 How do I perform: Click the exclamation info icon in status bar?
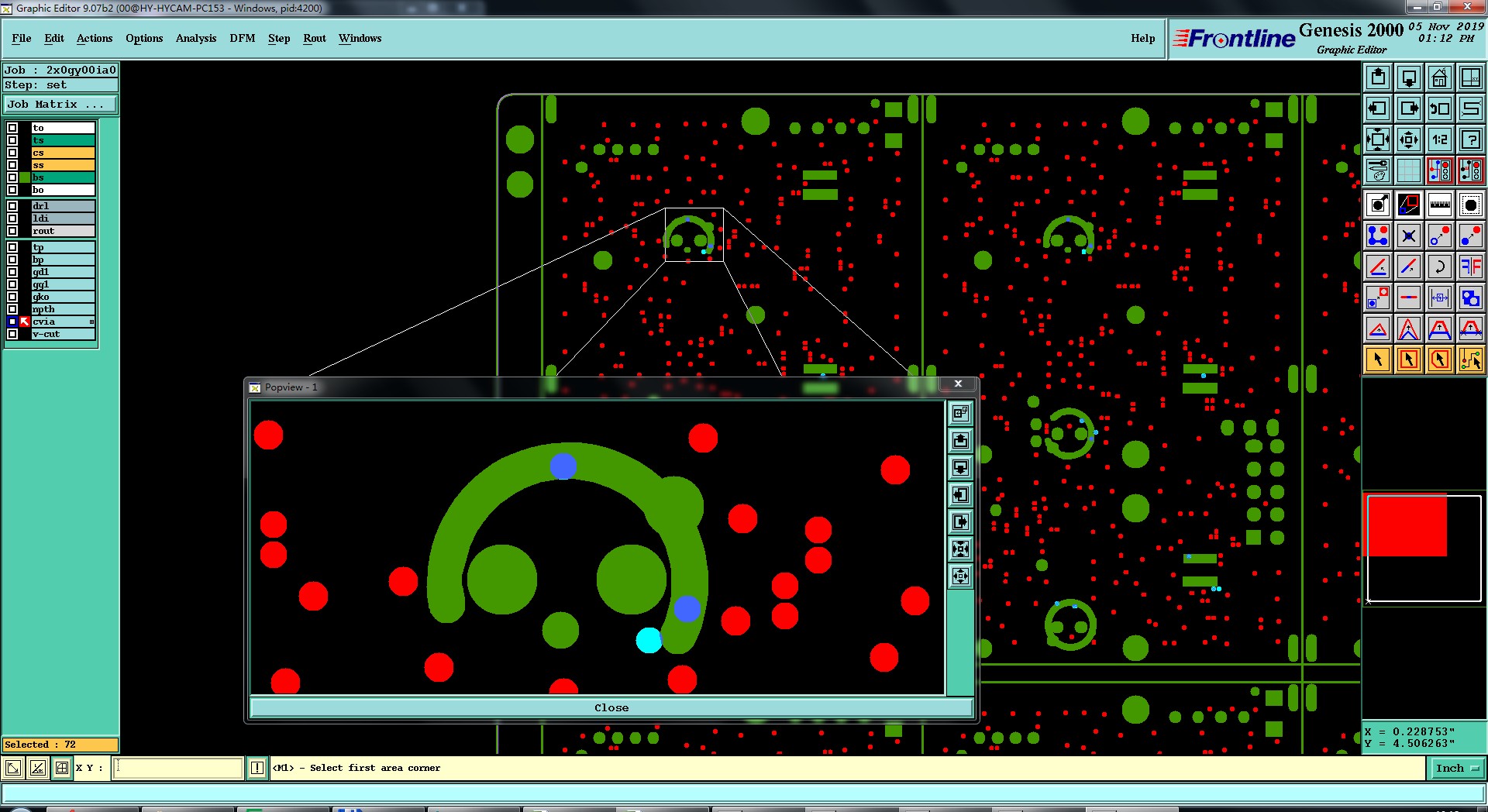coord(257,768)
